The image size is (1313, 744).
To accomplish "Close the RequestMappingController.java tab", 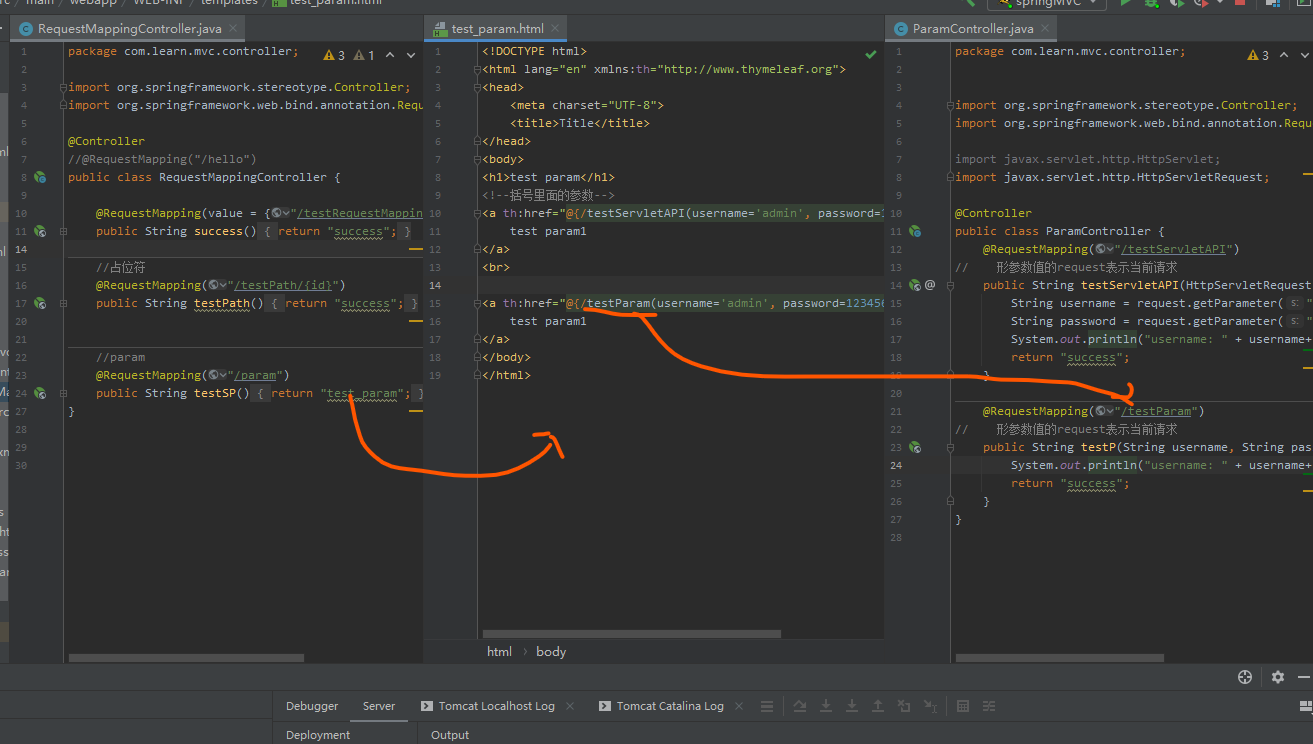I will 234,29.
